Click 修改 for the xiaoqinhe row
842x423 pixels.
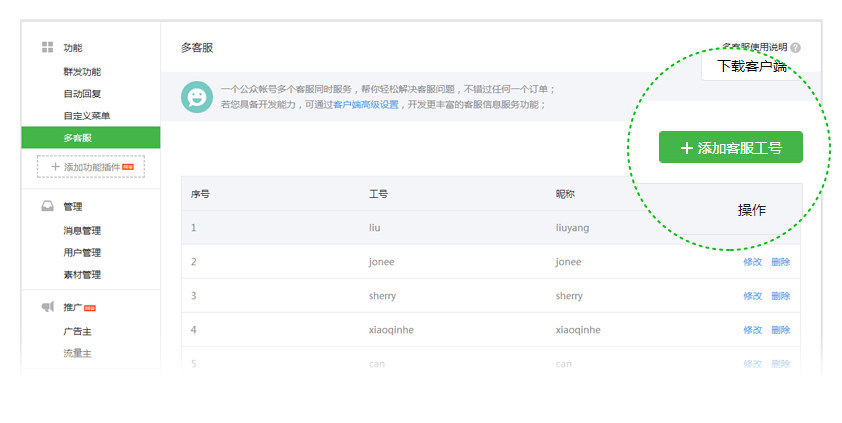[752, 330]
